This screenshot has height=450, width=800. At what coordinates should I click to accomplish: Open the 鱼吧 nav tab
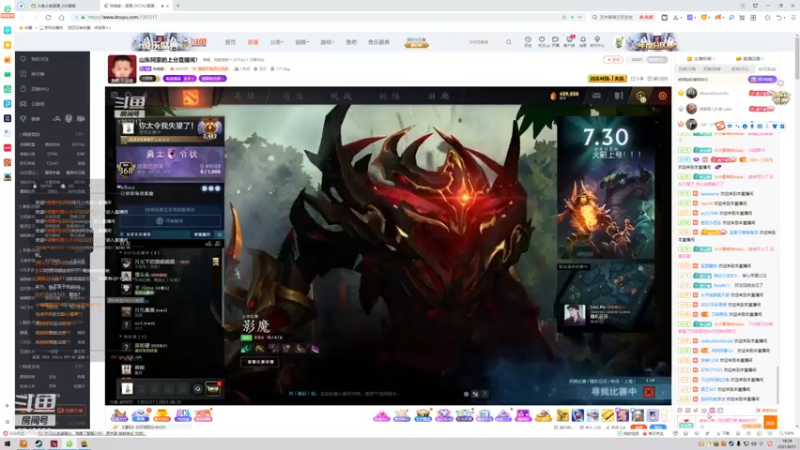[351, 42]
